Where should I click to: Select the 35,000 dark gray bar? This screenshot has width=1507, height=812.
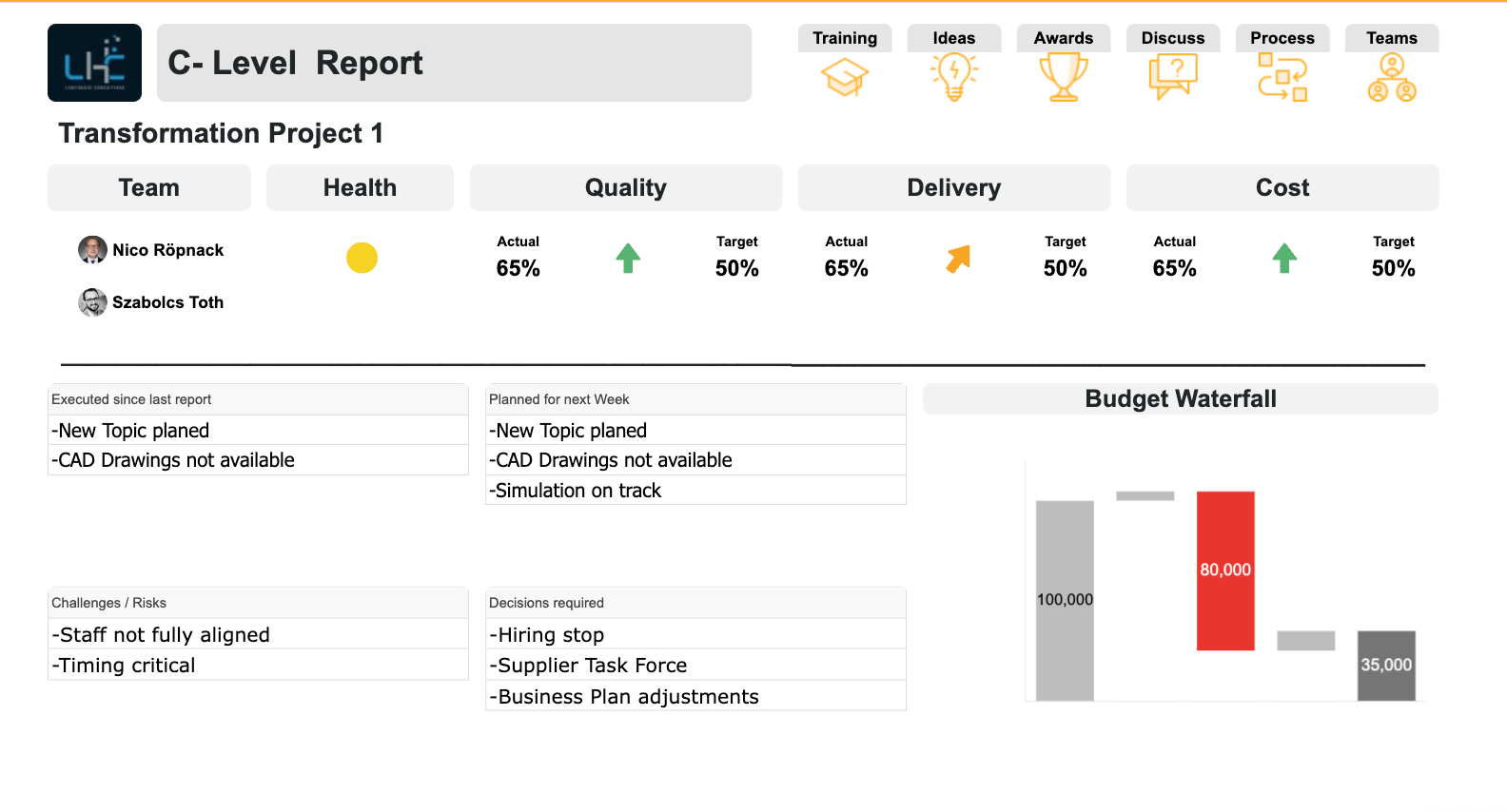tap(1386, 666)
